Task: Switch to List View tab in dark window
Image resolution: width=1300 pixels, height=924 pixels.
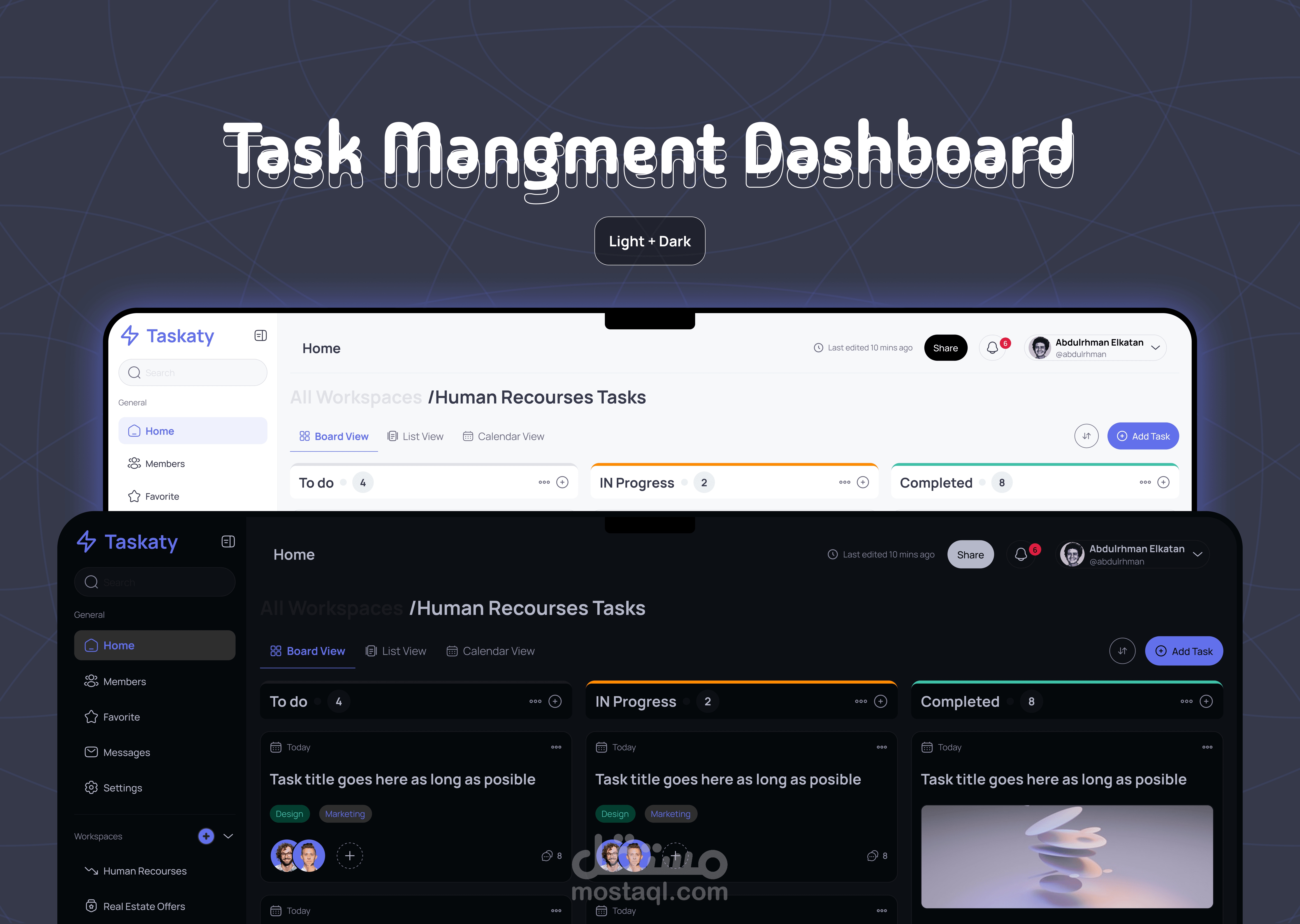Action: pos(396,651)
